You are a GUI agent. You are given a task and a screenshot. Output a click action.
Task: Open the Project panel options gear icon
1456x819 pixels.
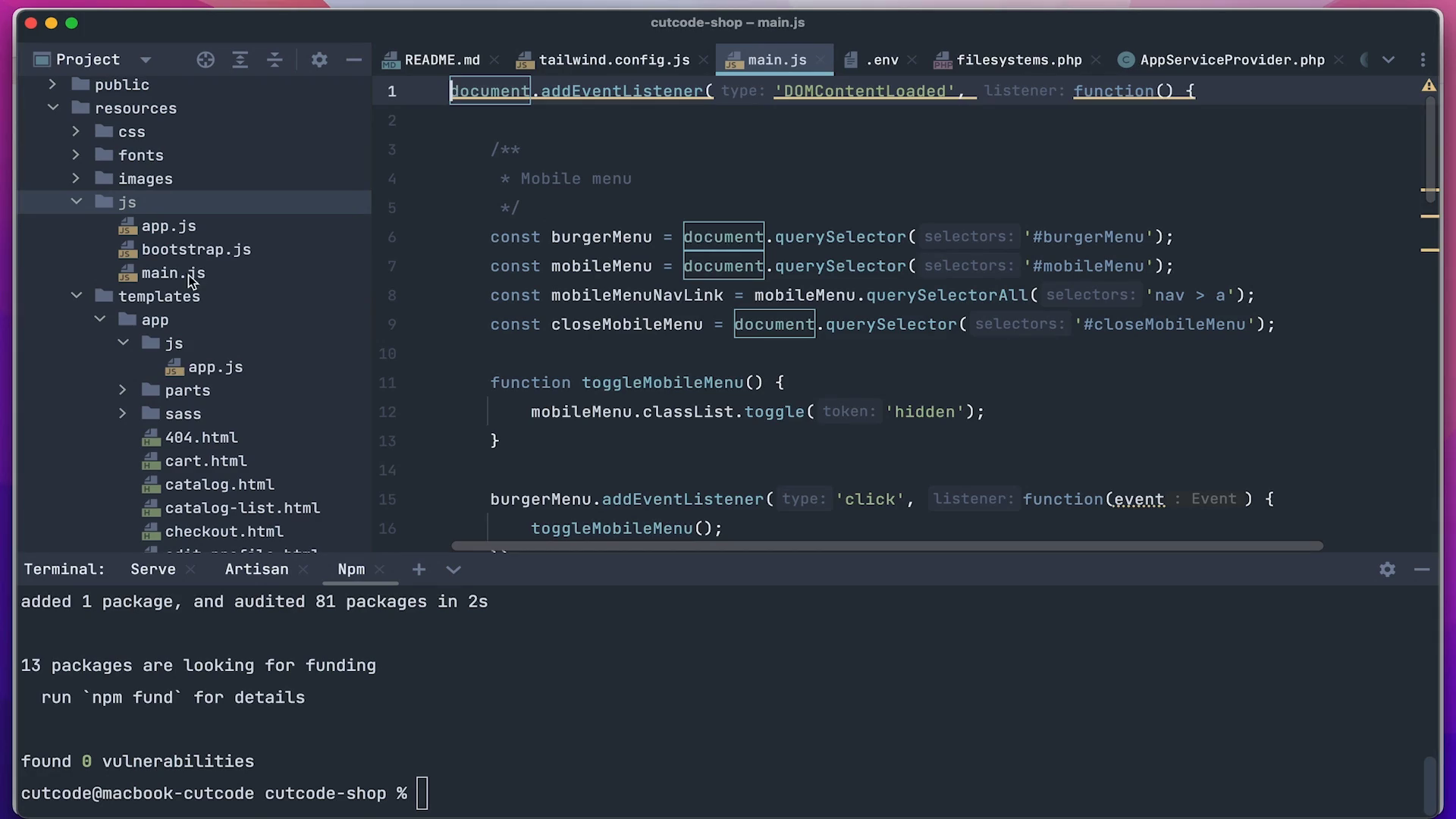click(319, 60)
